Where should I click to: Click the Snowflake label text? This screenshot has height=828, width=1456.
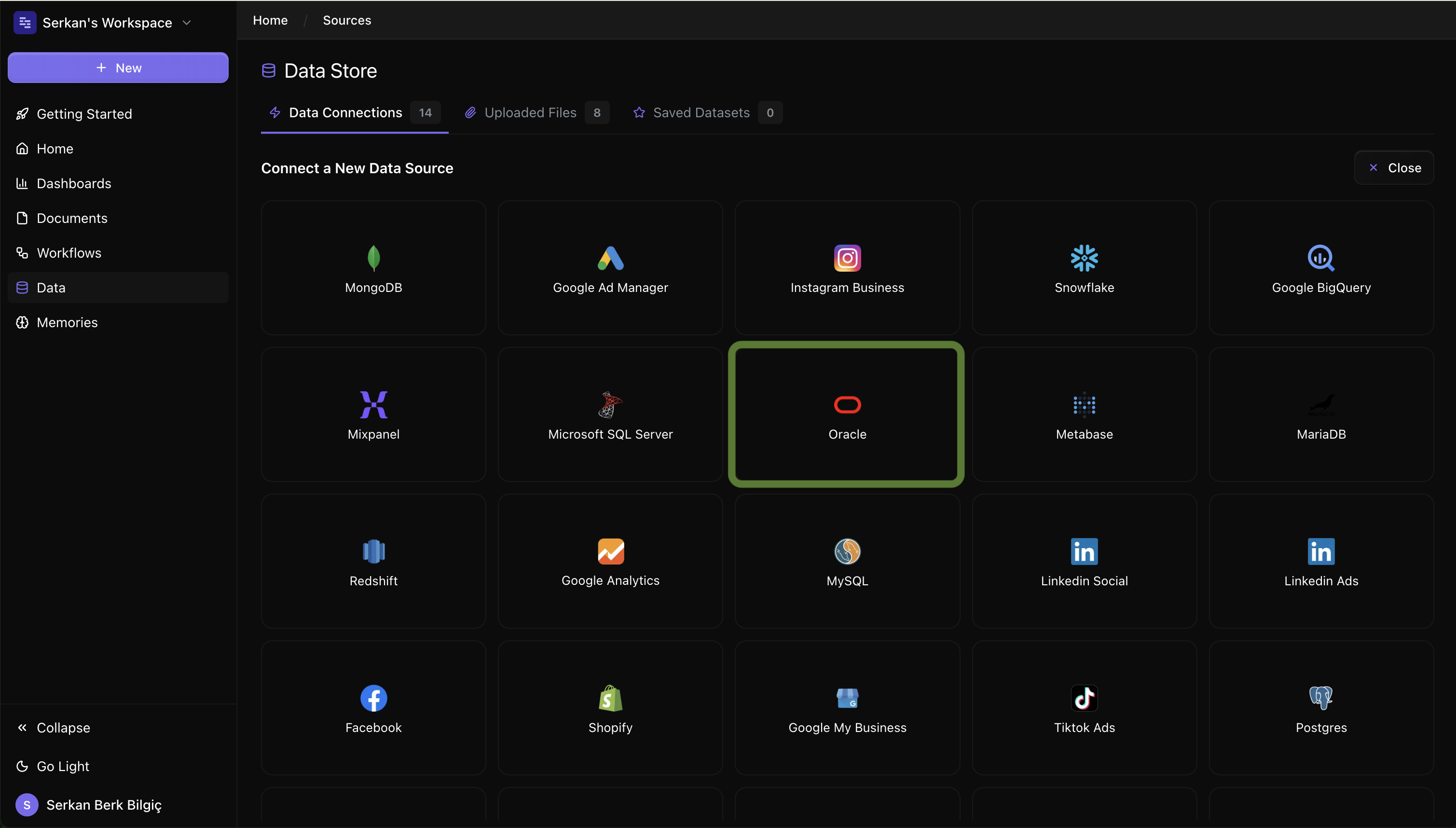point(1084,287)
